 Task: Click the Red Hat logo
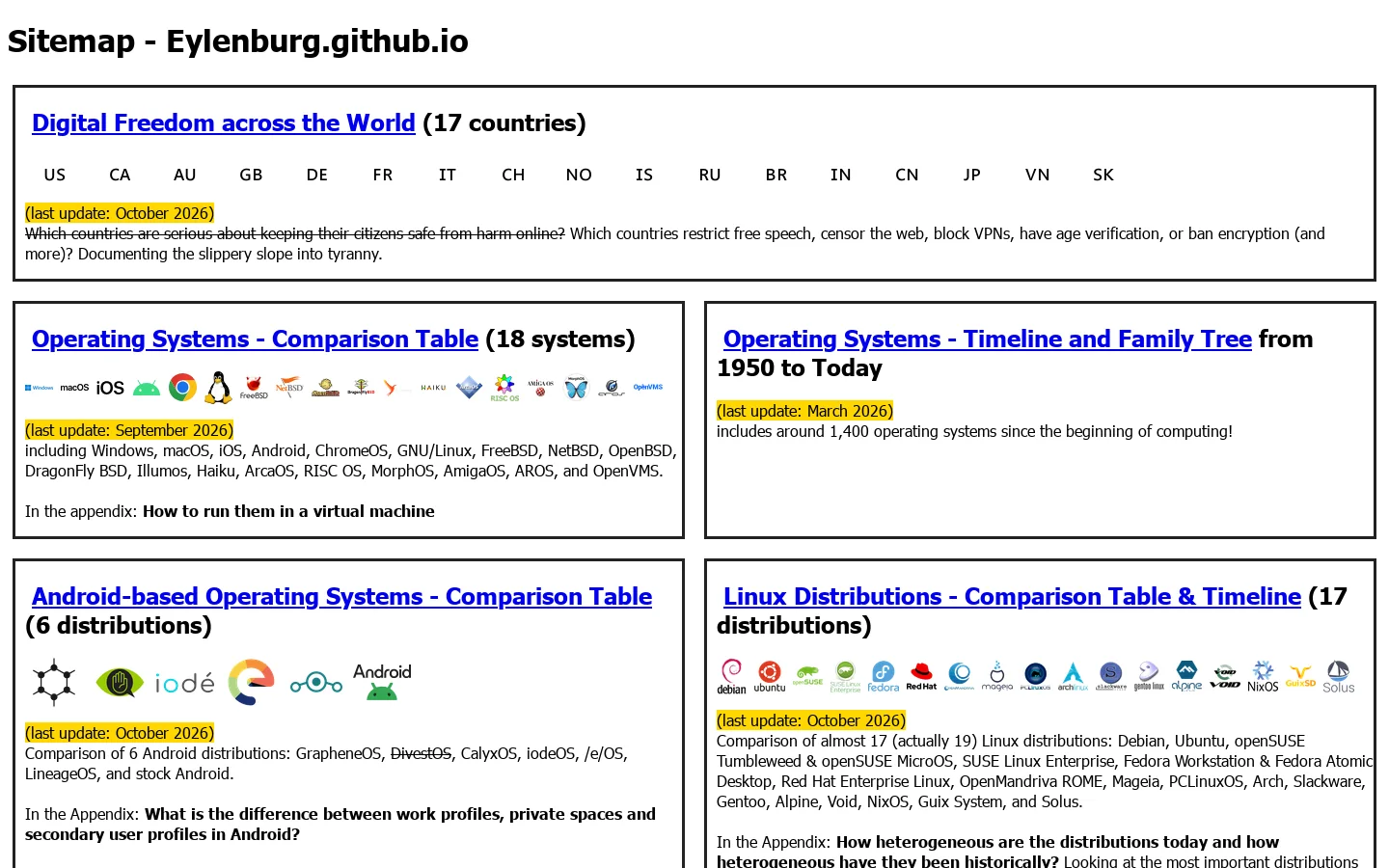pyautogui.click(x=921, y=676)
